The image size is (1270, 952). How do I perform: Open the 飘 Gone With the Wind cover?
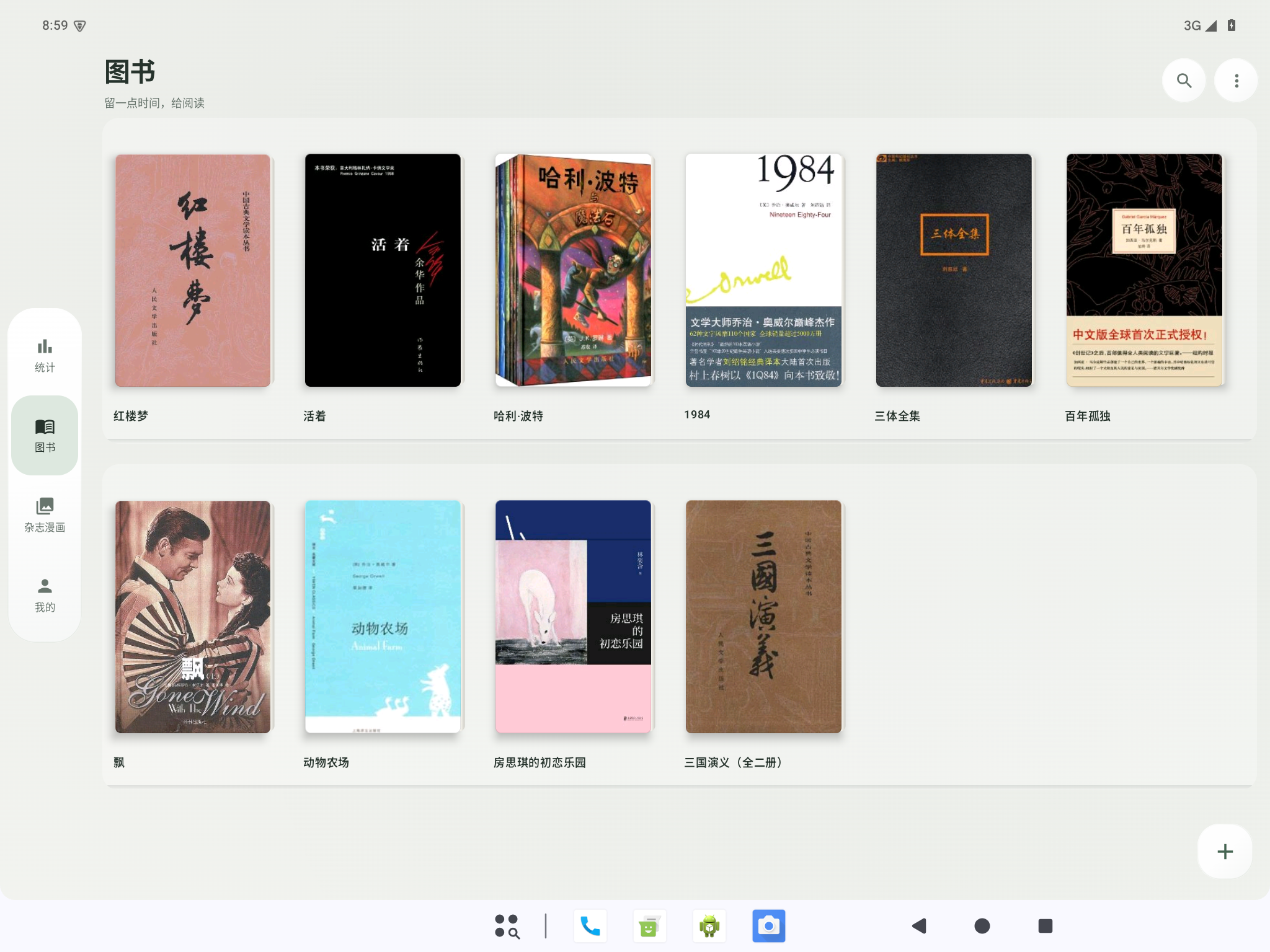tap(193, 617)
